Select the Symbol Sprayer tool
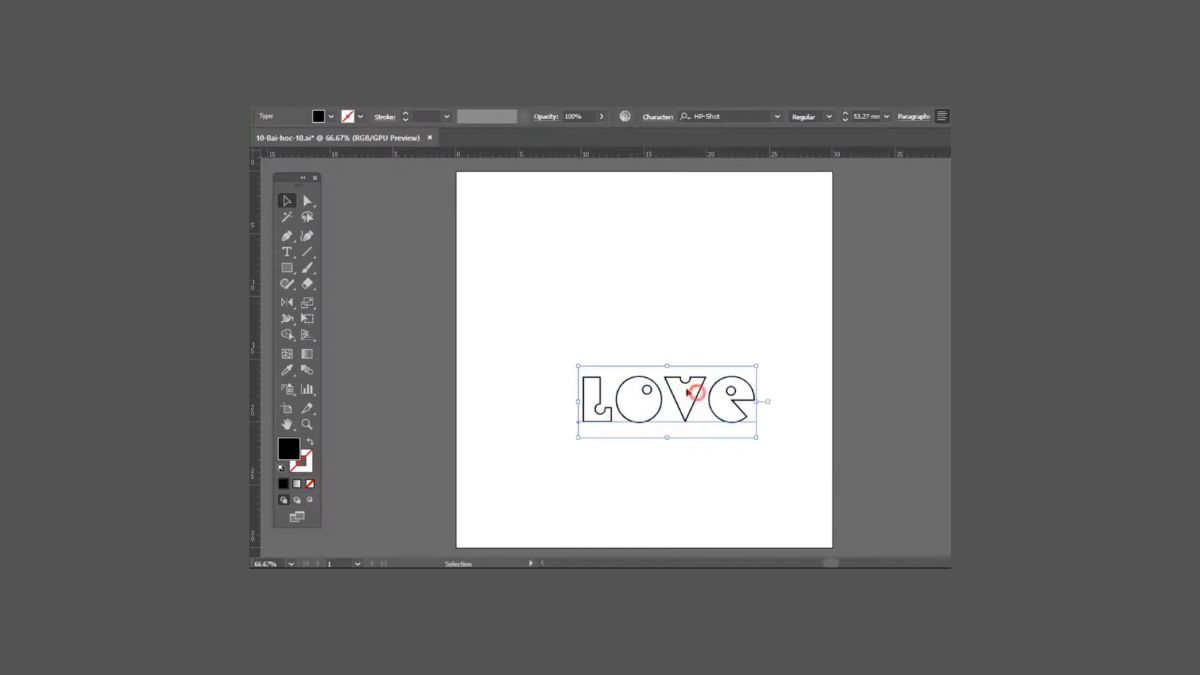Screen dimensions: 1200x675 pos(287,389)
